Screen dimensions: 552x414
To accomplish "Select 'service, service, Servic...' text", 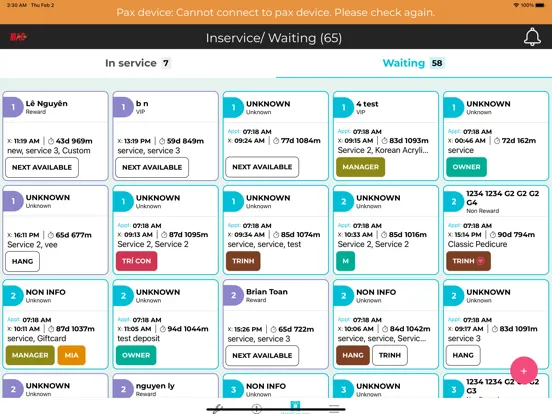I will point(382,338).
